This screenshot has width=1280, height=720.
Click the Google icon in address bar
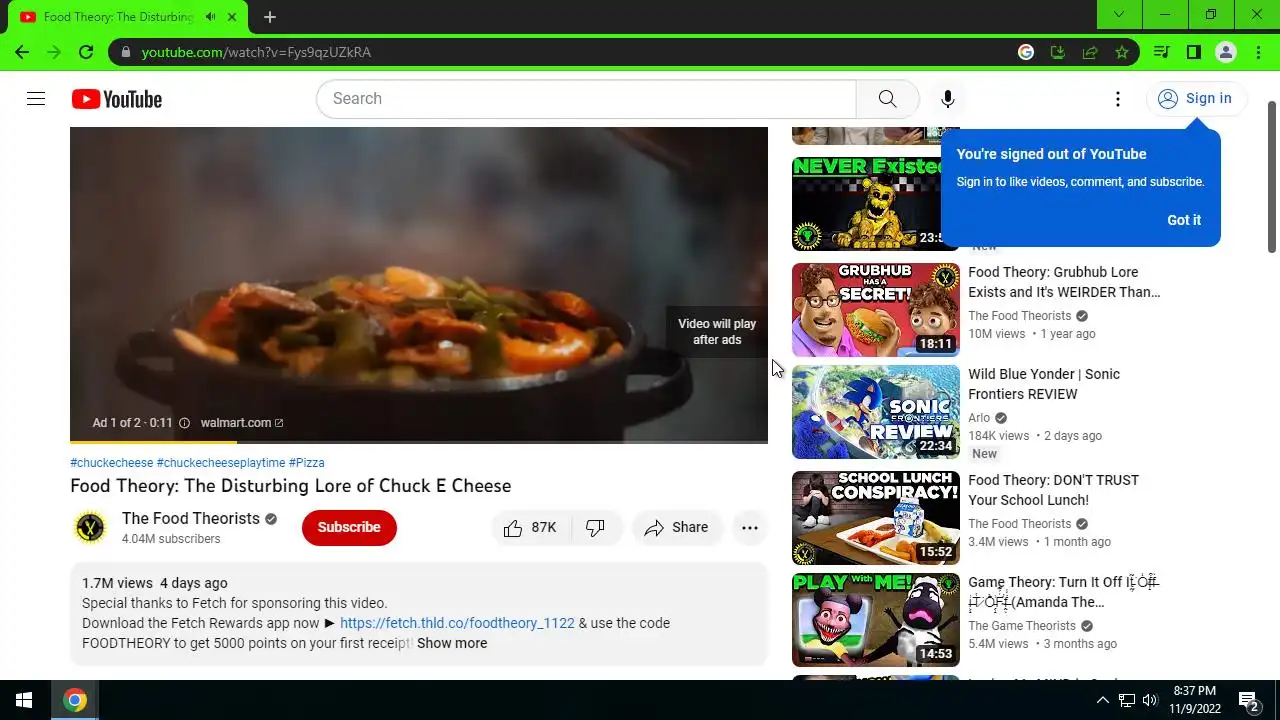click(1026, 52)
